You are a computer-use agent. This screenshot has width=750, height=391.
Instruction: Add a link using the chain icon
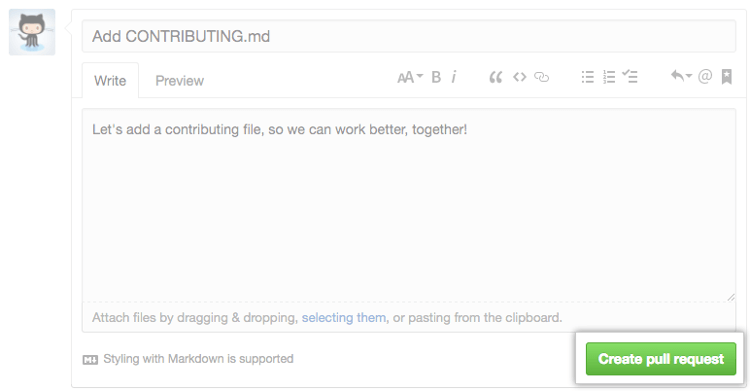pyautogui.click(x=541, y=77)
